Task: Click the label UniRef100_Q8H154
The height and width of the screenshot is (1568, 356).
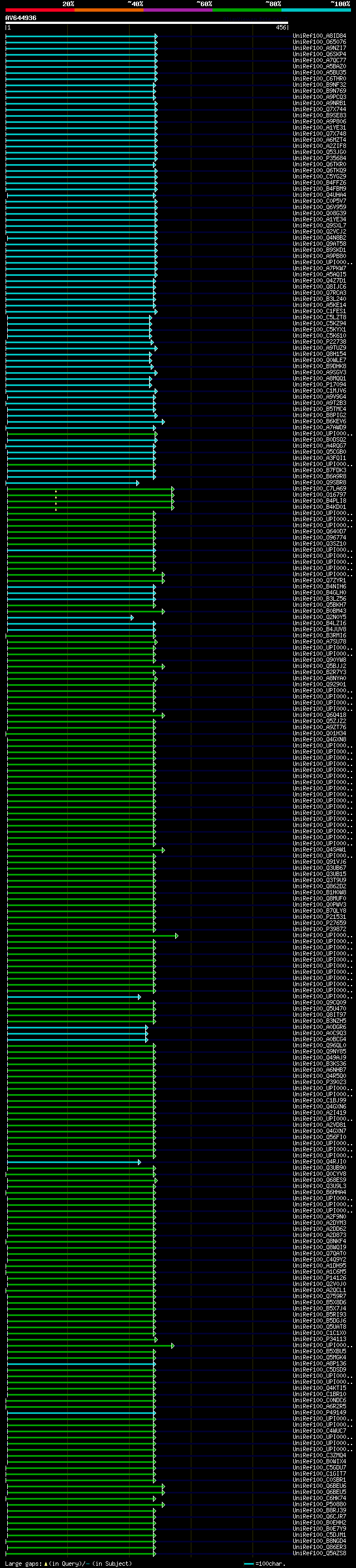Action: click(319, 354)
